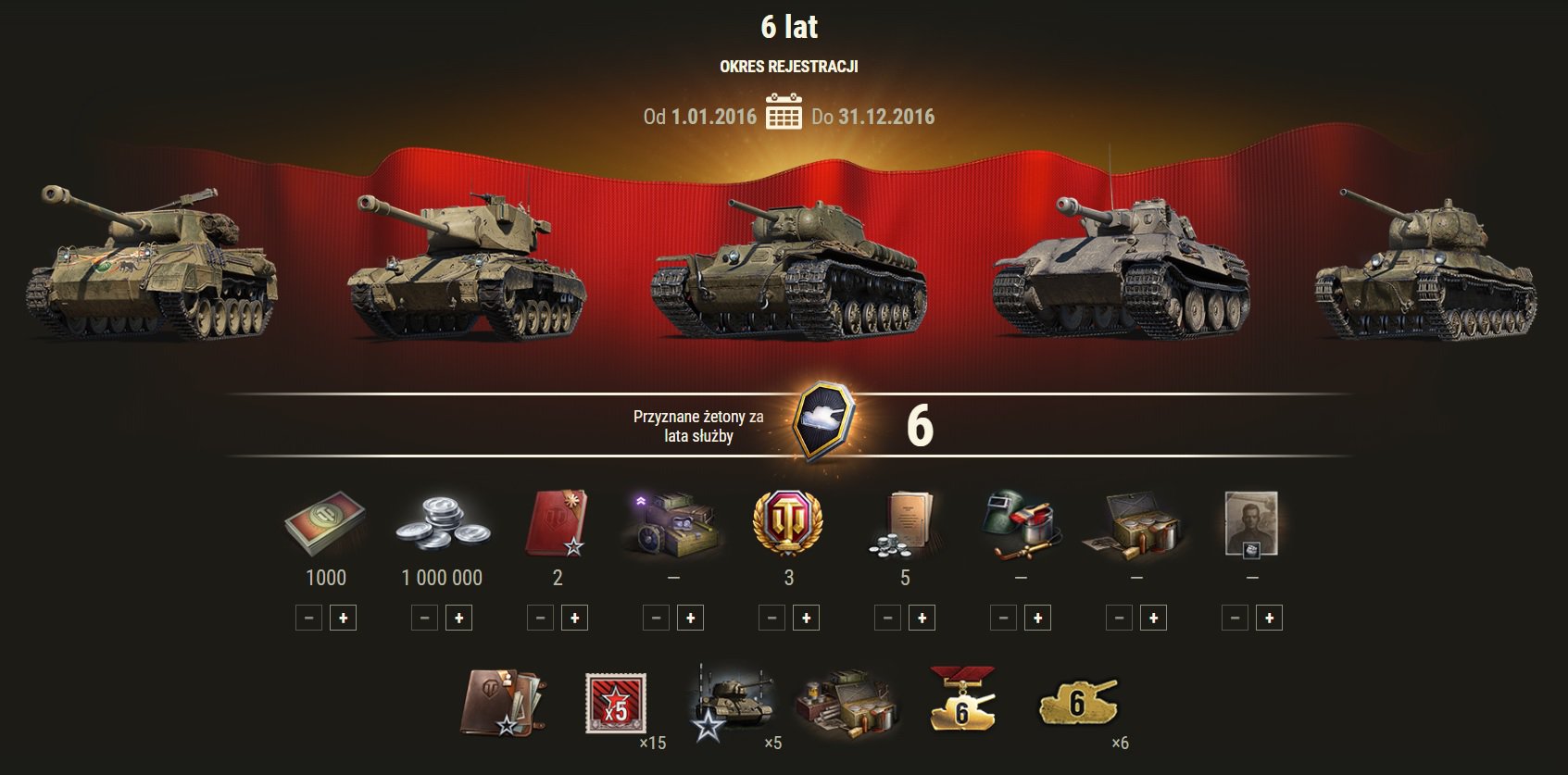
Task: Click the start date 1.01.2016
Action: pyautogui.click(x=714, y=117)
